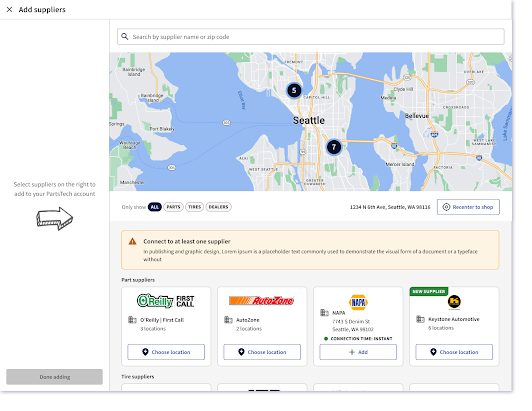The width and height of the screenshot is (532, 411).
Task: Add the NAPA supplier
Action: pyautogui.click(x=358, y=352)
